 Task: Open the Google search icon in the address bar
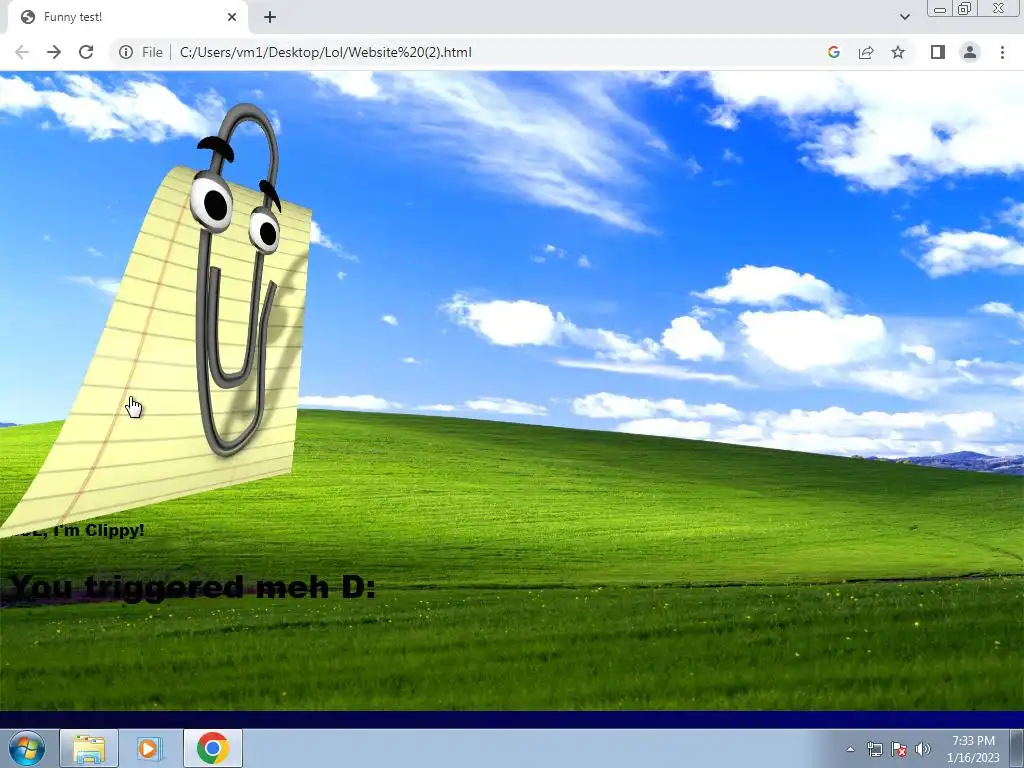[833, 52]
